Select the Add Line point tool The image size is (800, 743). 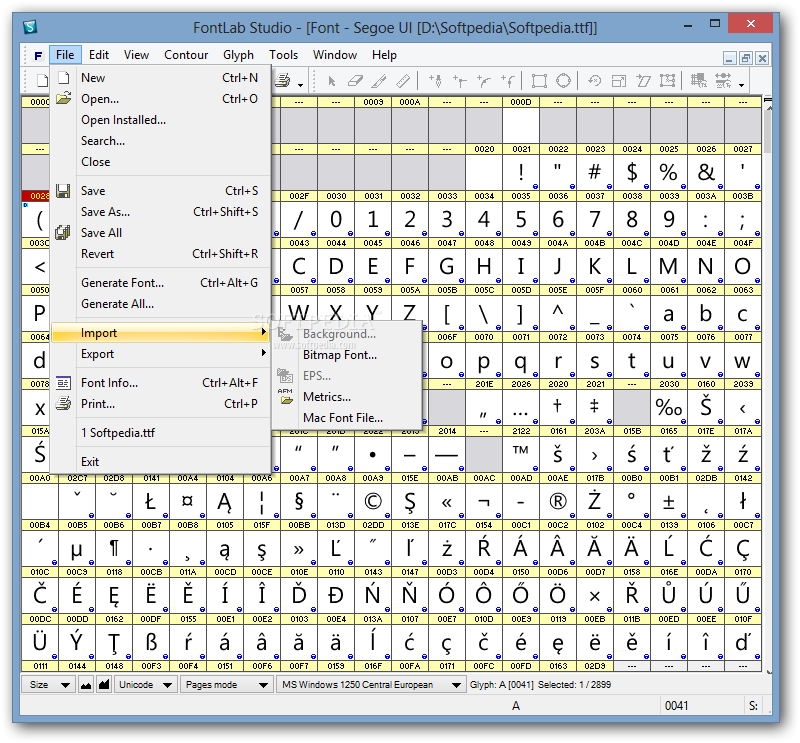tap(459, 81)
